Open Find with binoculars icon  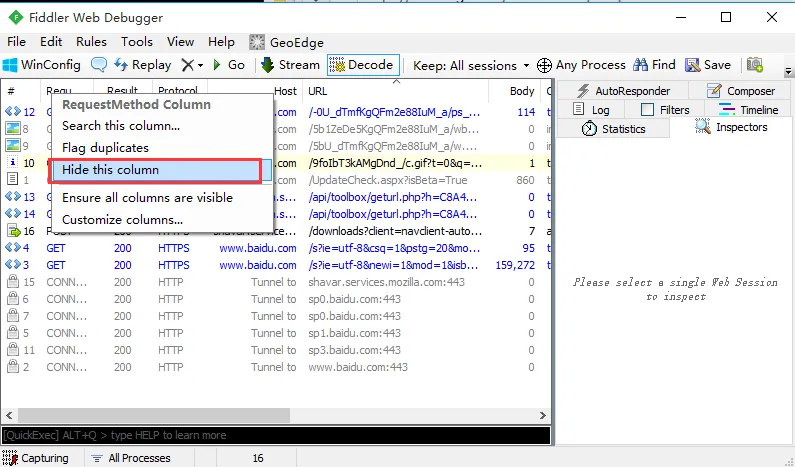coord(640,65)
